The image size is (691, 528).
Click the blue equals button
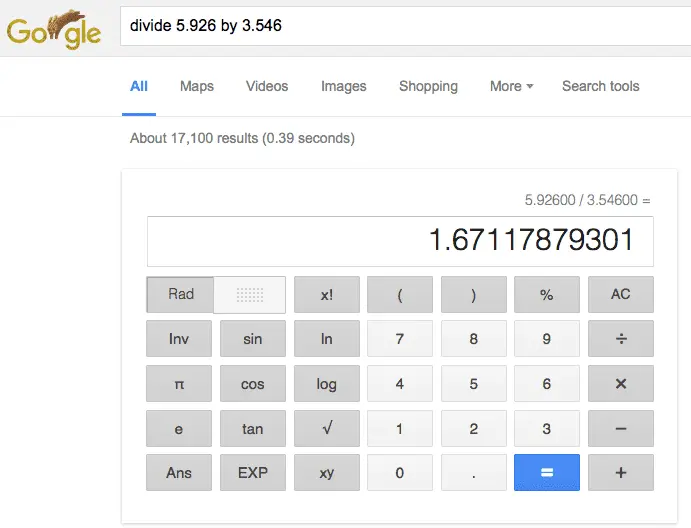click(x=547, y=472)
